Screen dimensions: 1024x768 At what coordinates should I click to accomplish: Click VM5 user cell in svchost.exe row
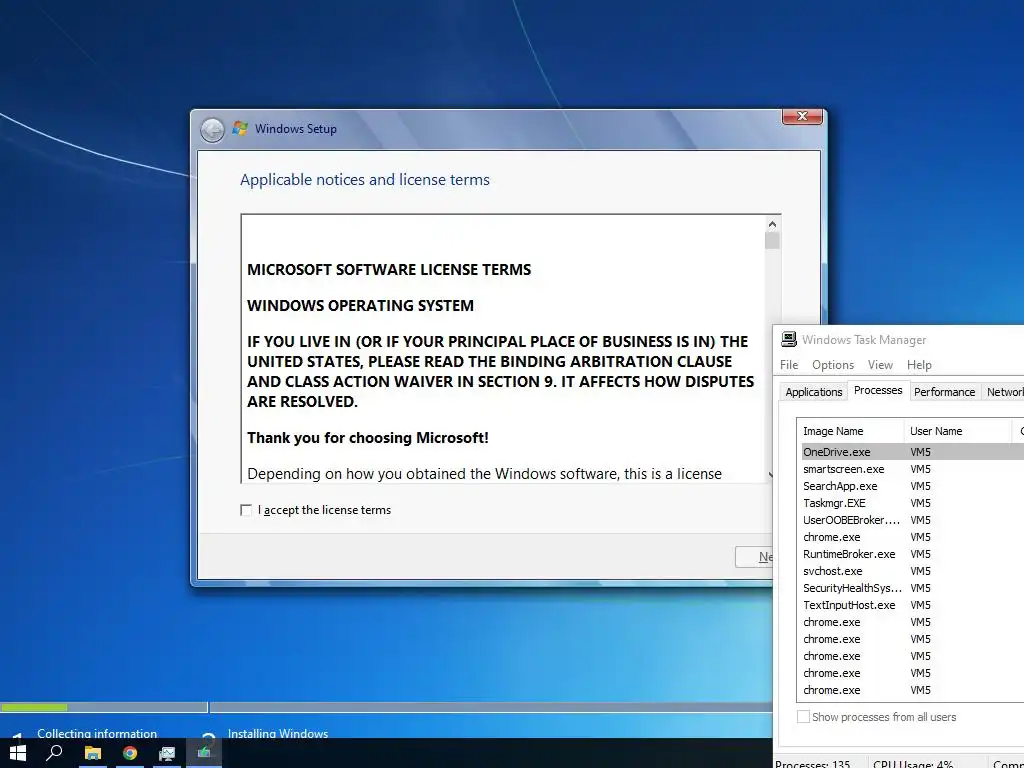920,571
